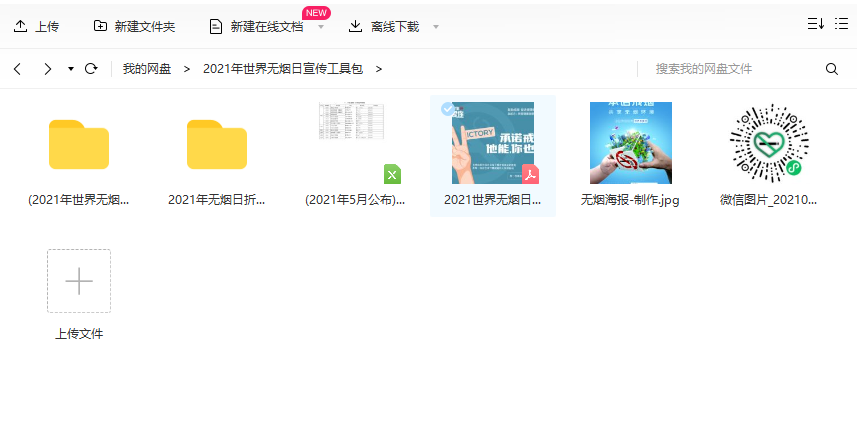Viewport: 857px width, 429px height.
Task: Go back with the left arrow
Action: [x=17, y=69]
